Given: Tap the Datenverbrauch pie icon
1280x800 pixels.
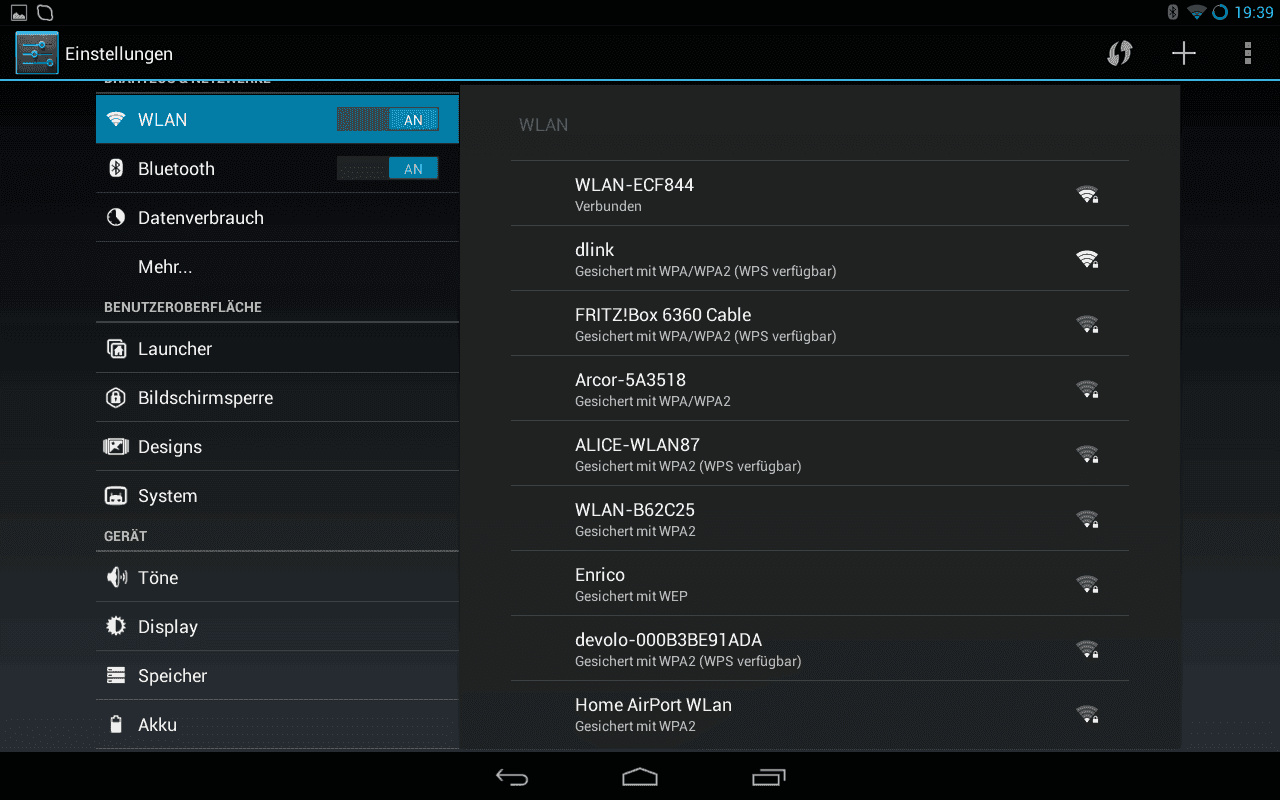Looking at the screenshot, I should (116, 217).
